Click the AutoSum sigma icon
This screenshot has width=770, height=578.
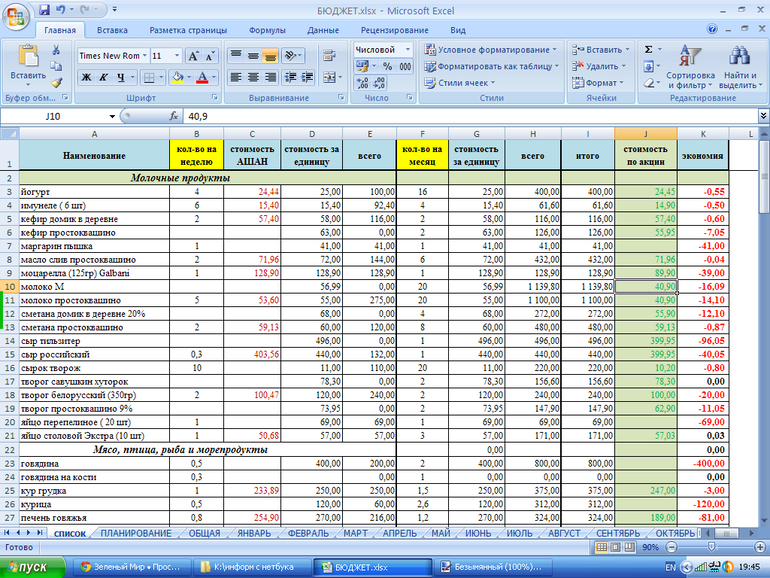[x=648, y=49]
